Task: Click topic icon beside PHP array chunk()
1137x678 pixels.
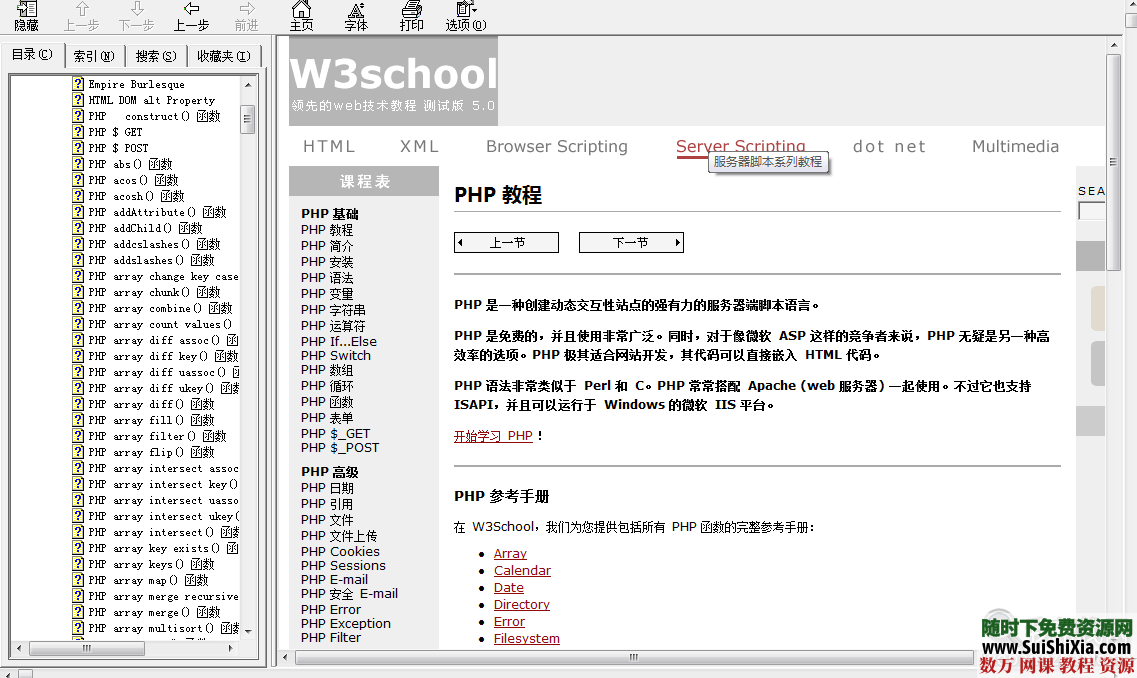Action: 78,292
